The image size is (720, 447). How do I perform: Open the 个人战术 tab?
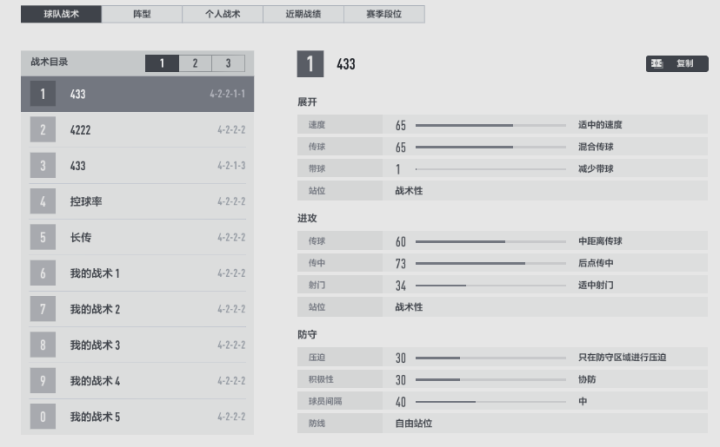click(x=223, y=14)
